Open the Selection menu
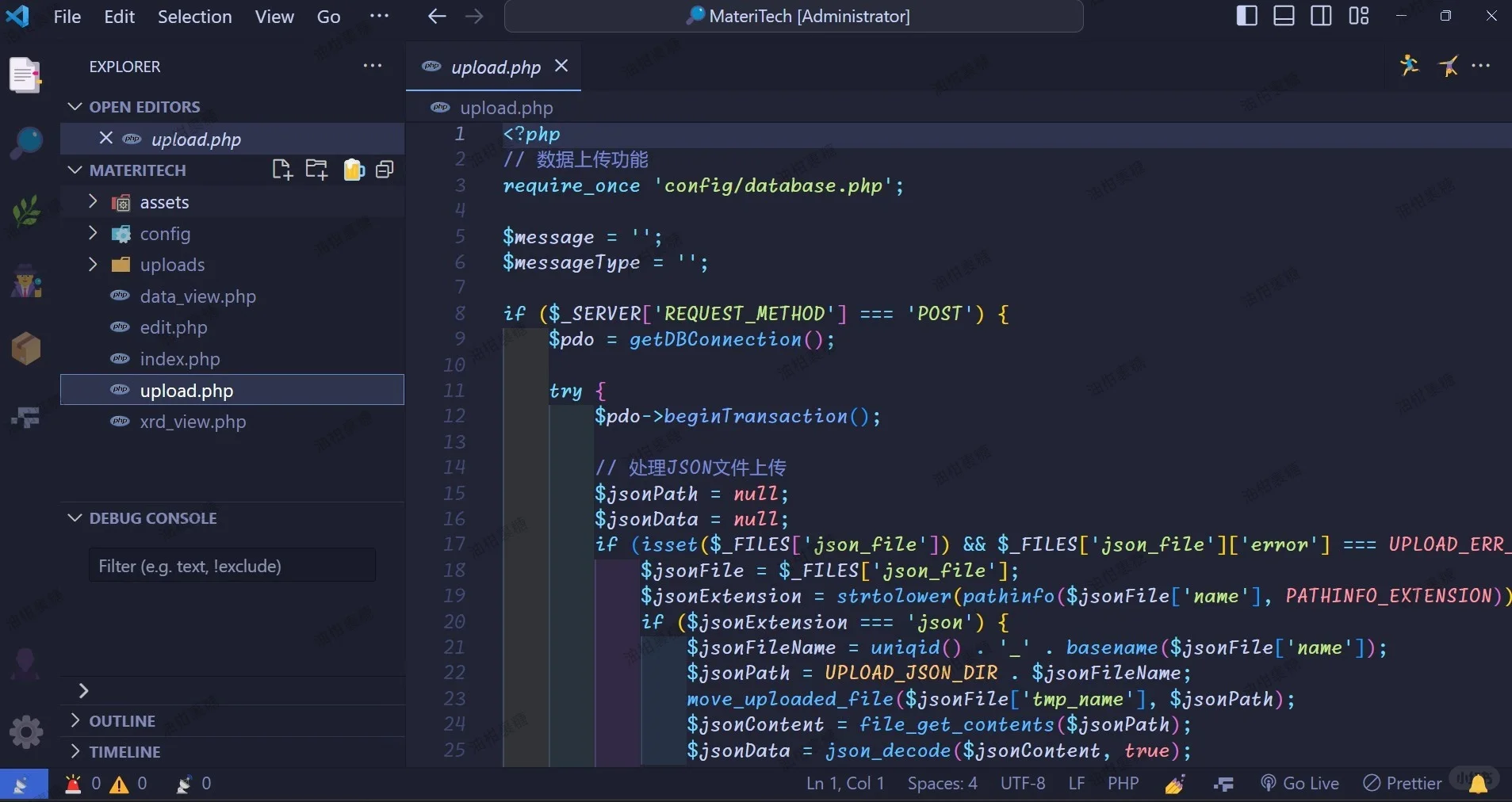 195,17
